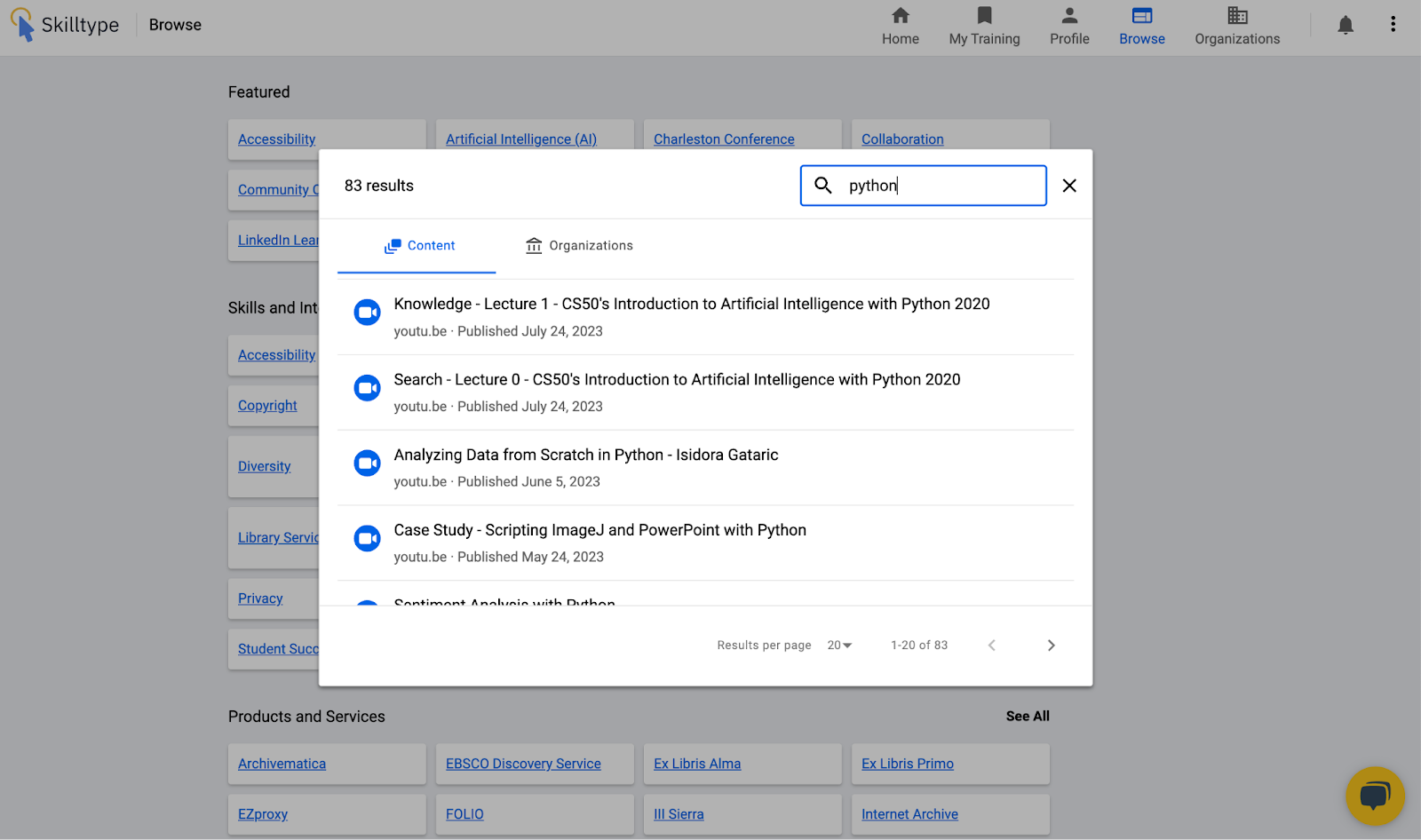Click See All for Products and Services
The height and width of the screenshot is (840, 1421).
[1027, 717]
